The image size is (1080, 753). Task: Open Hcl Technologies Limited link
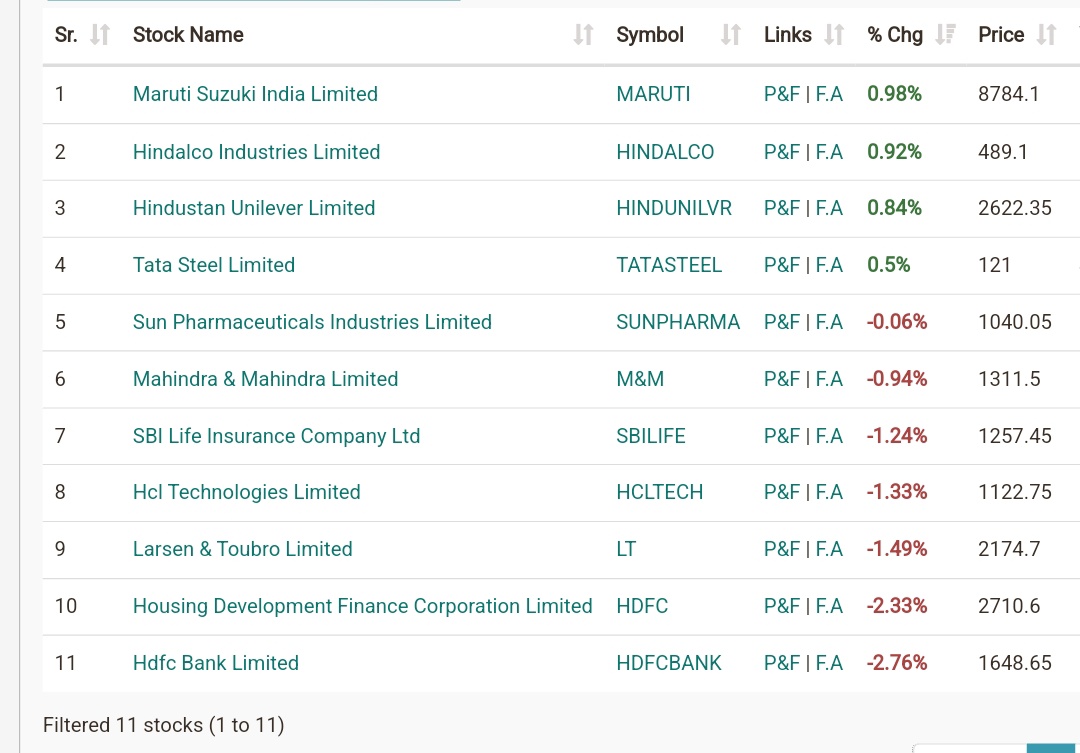[x=247, y=492]
